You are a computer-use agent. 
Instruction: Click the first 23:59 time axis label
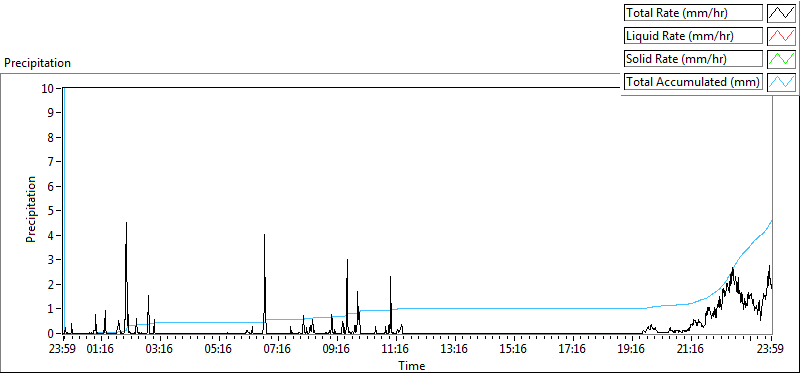(x=64, y=350)
